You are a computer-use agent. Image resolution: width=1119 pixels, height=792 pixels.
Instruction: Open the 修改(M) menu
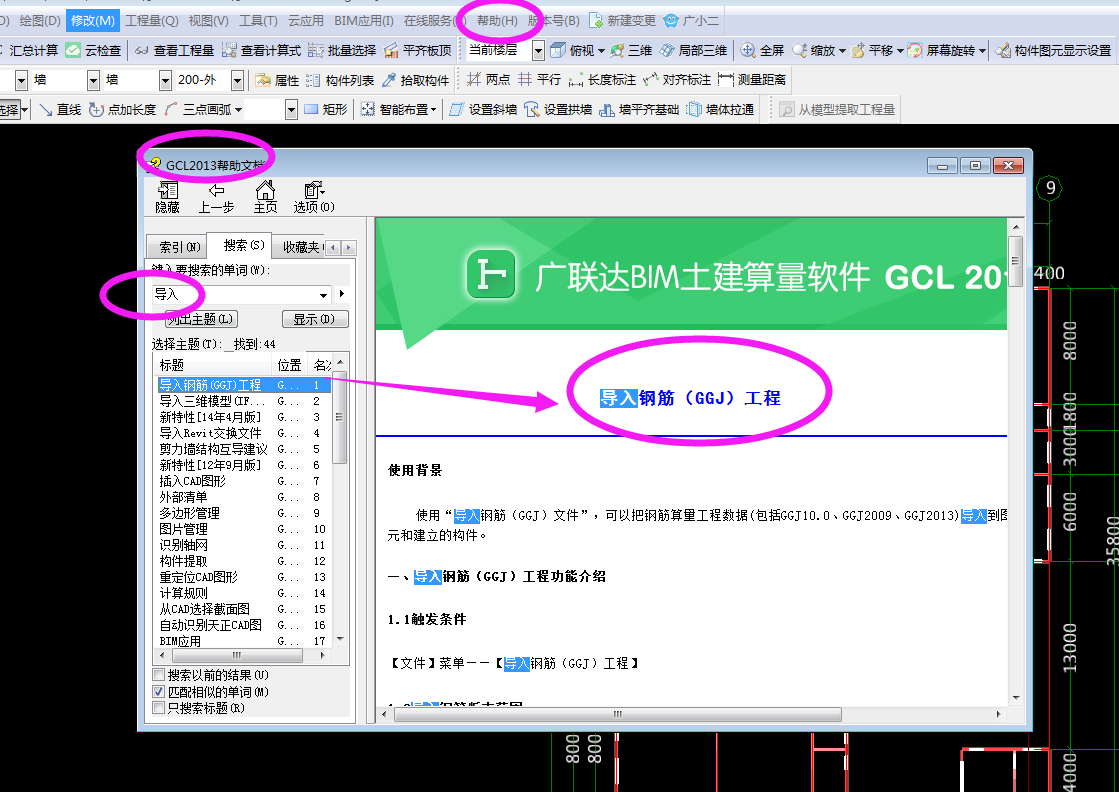pos(93,21)
